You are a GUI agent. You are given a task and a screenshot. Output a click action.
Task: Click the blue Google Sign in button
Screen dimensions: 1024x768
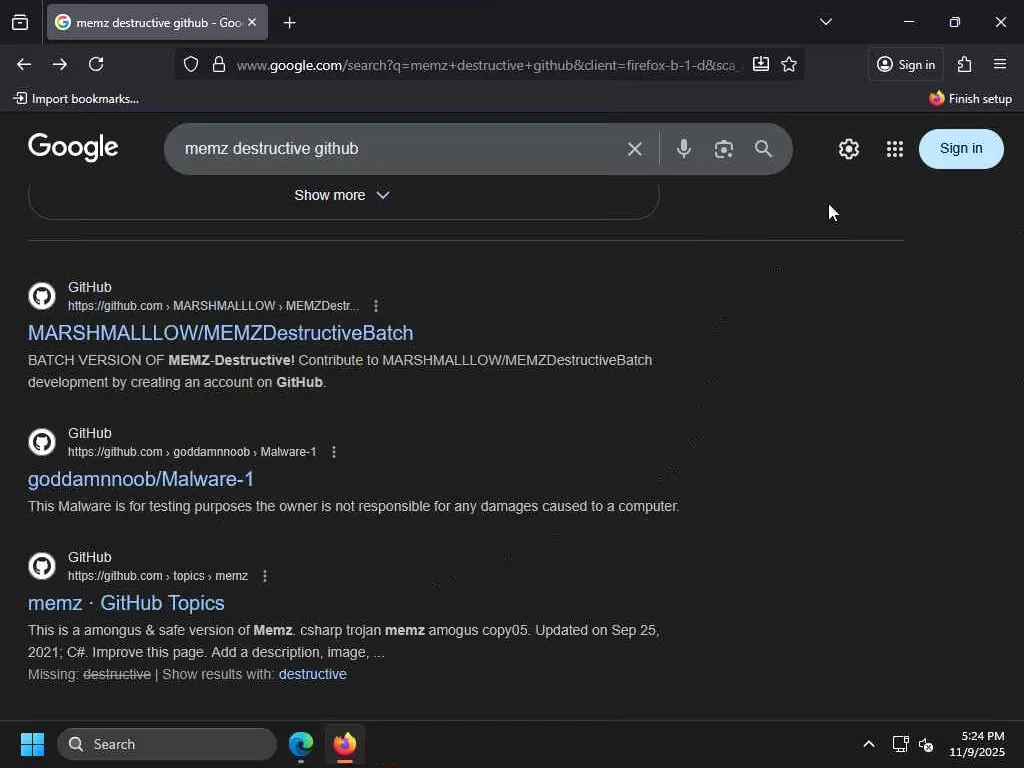coord(961,149)
